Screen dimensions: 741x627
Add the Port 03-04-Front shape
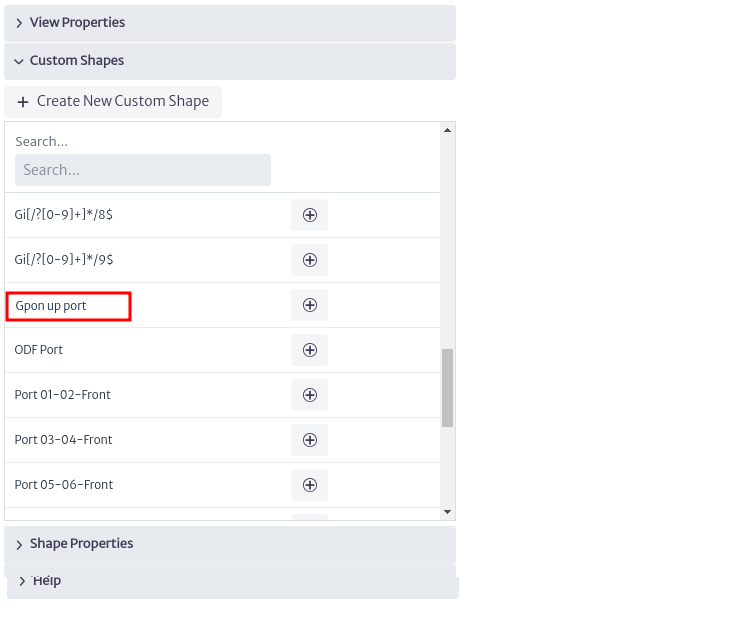[x=310, y=440]
